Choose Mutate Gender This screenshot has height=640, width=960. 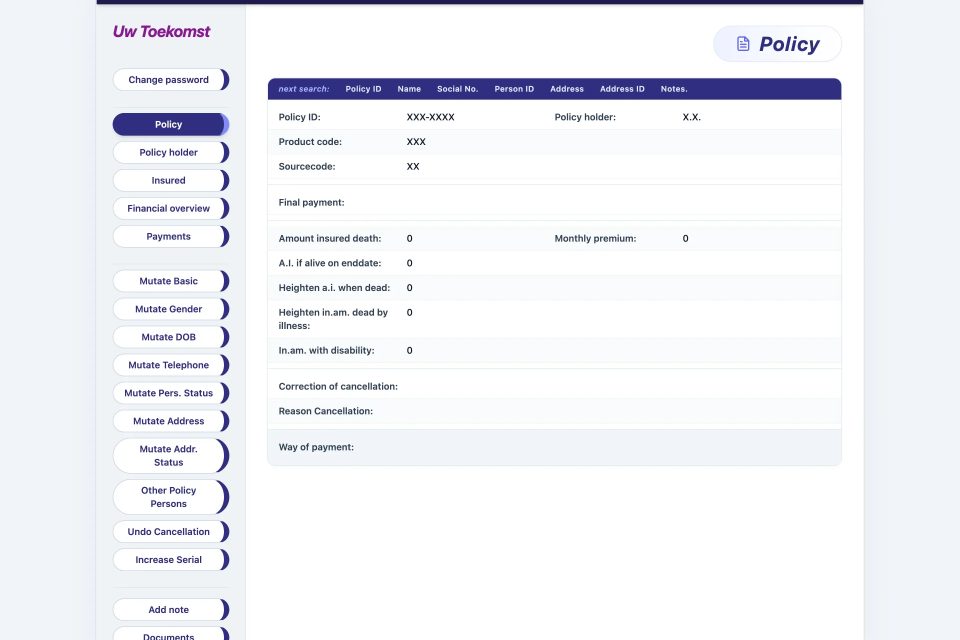coord(170,309)
